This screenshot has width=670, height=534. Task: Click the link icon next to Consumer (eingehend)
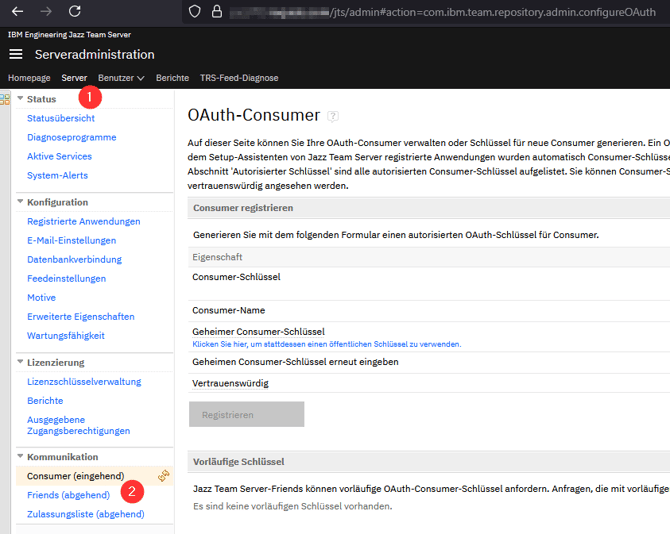pyautogui.click(x=163, y=476)
